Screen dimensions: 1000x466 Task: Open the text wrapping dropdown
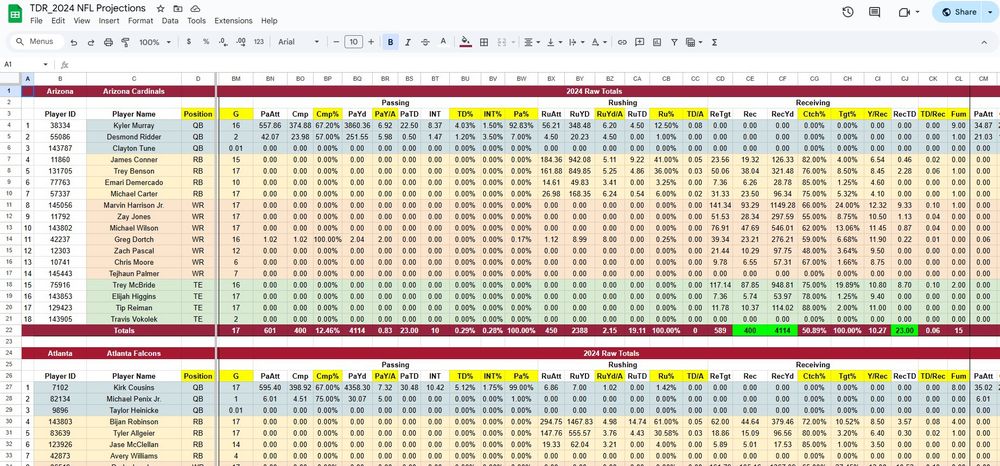(x=575, y=42)
